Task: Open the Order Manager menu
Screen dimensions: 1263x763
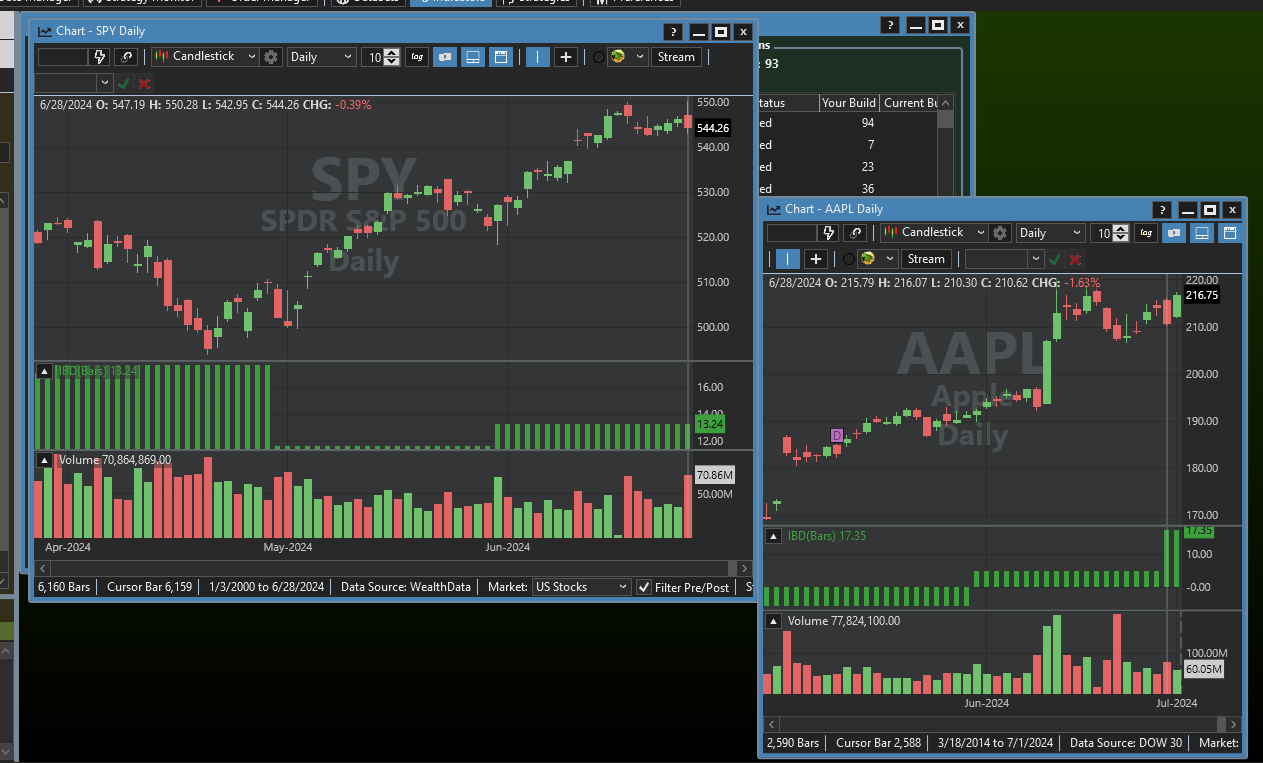Action: coord(260,3)
